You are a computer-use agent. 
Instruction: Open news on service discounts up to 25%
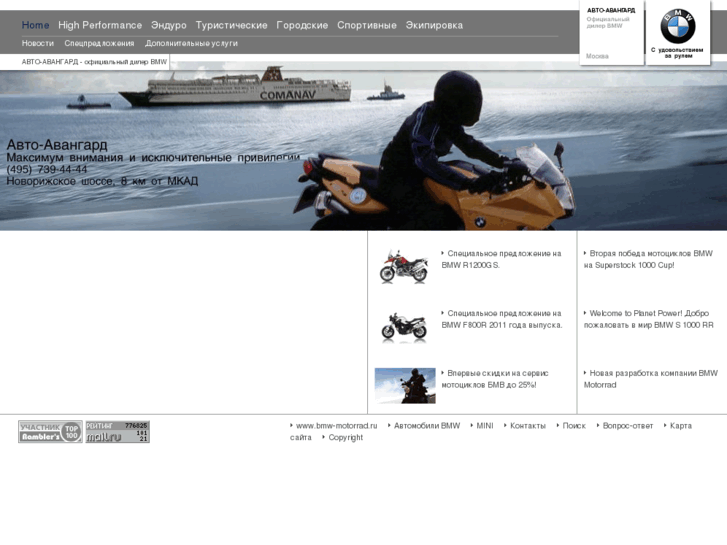tap(495, 379)
